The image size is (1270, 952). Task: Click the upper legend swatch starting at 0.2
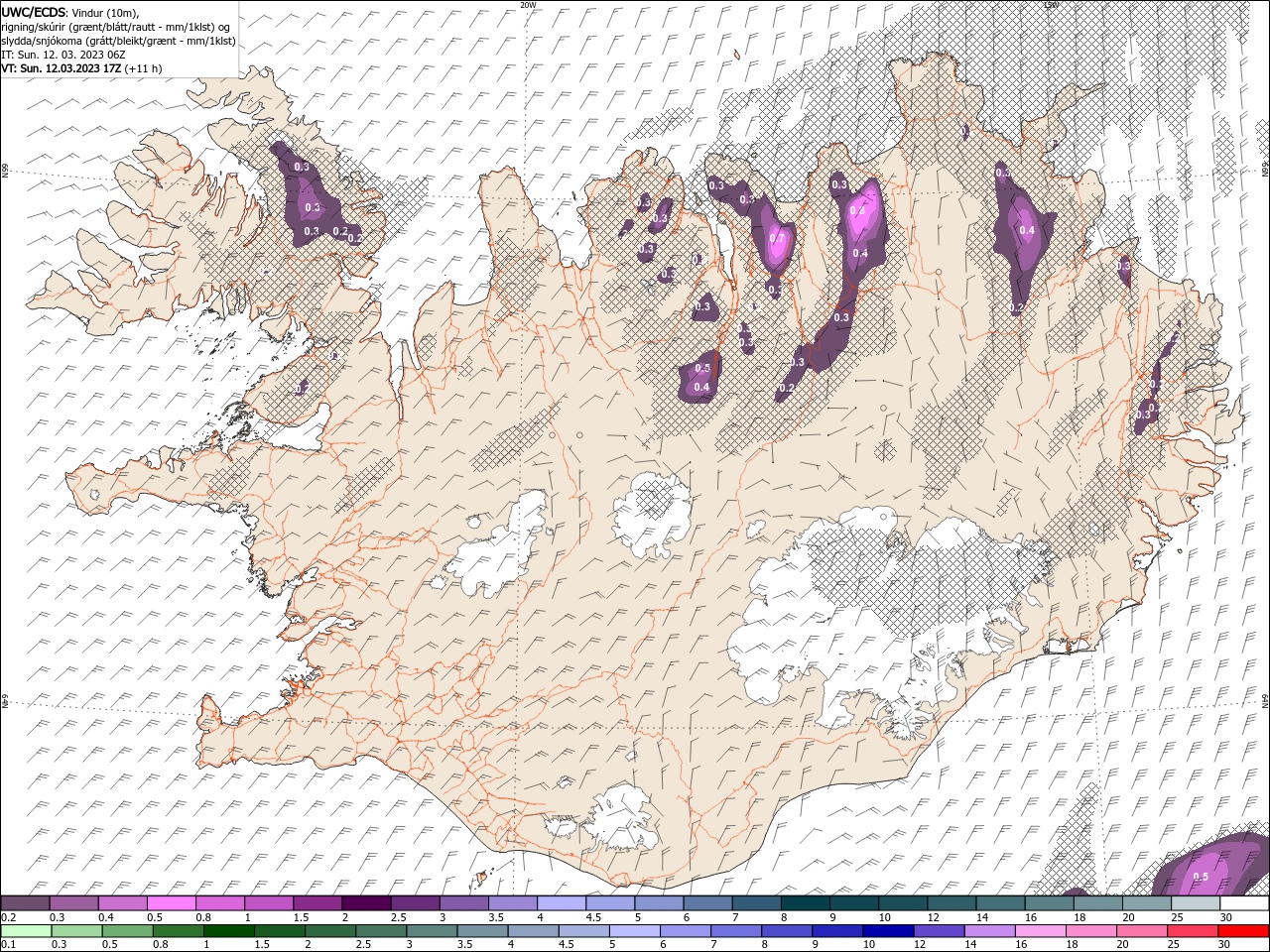coord(26,903)
